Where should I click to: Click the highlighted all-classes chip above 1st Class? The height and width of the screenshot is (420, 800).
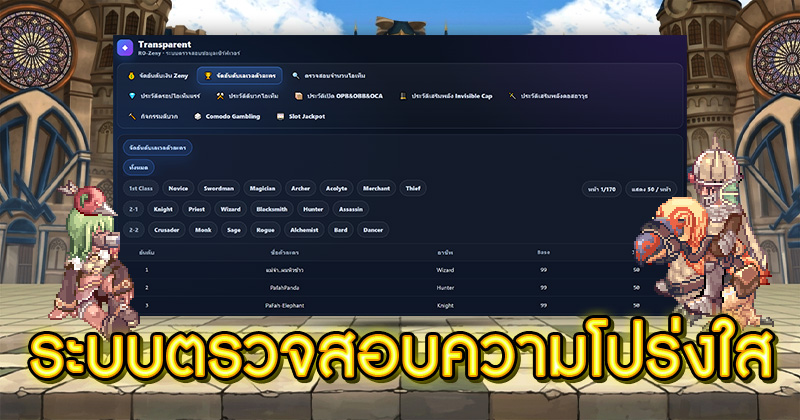139,167
